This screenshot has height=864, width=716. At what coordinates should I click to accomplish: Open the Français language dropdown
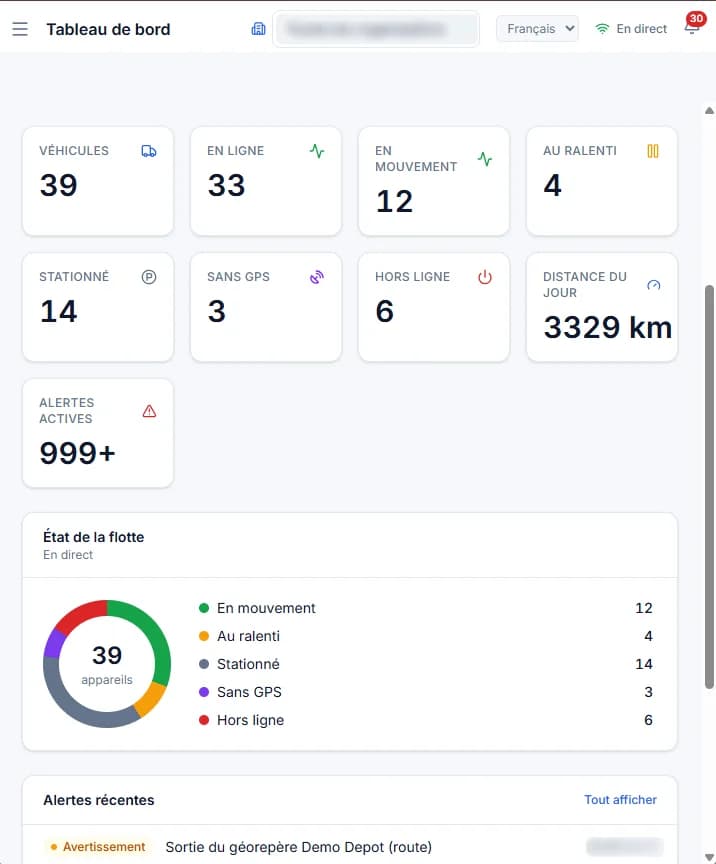click(x=537, y=29)
